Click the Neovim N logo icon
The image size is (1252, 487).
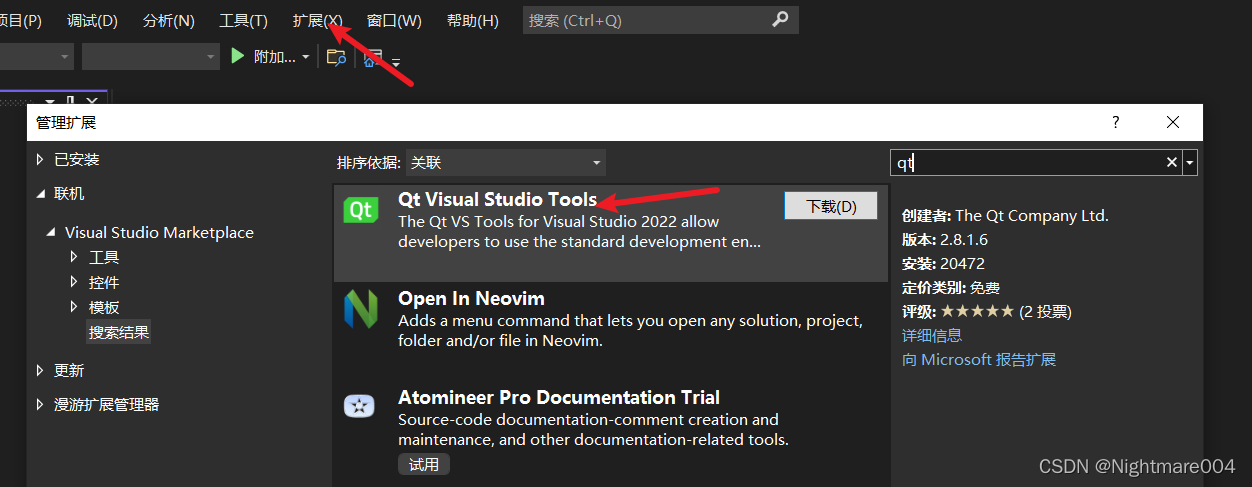coord(361,310)
